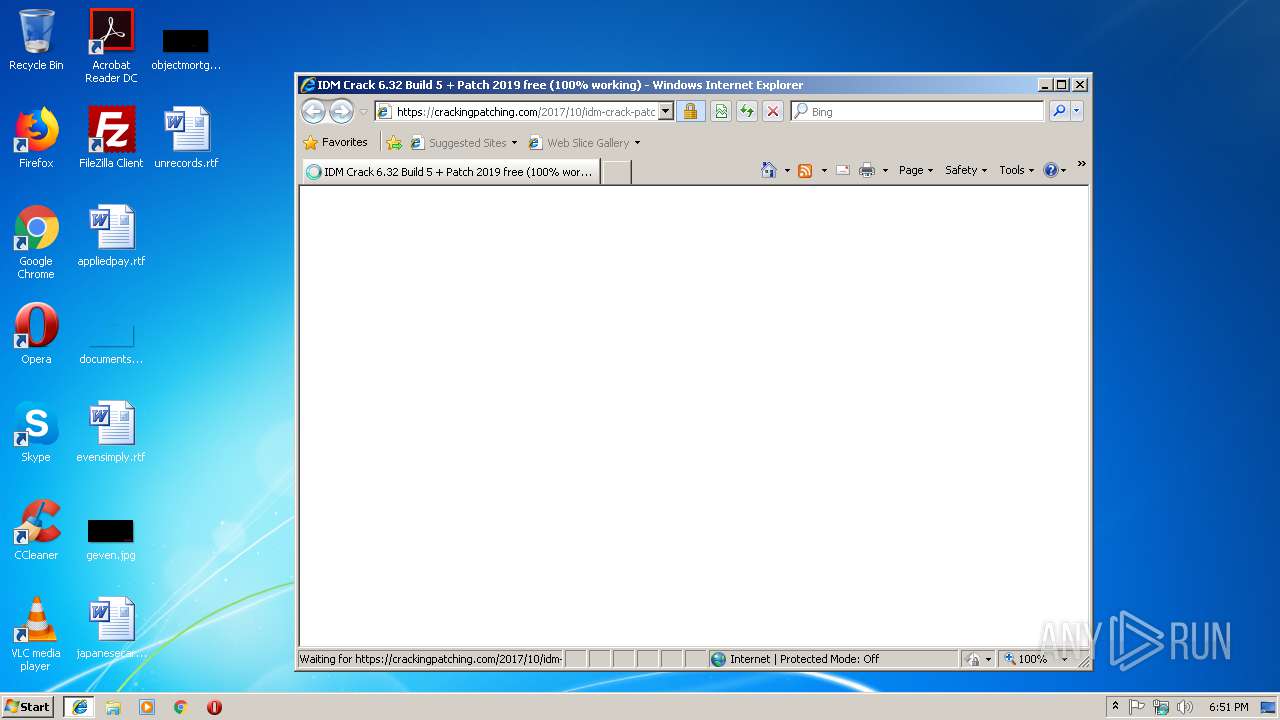Open the Firefox desktop shortcut
Image resolution: width=1280 pixels, height=720 pixels.
tap(36, 137)
